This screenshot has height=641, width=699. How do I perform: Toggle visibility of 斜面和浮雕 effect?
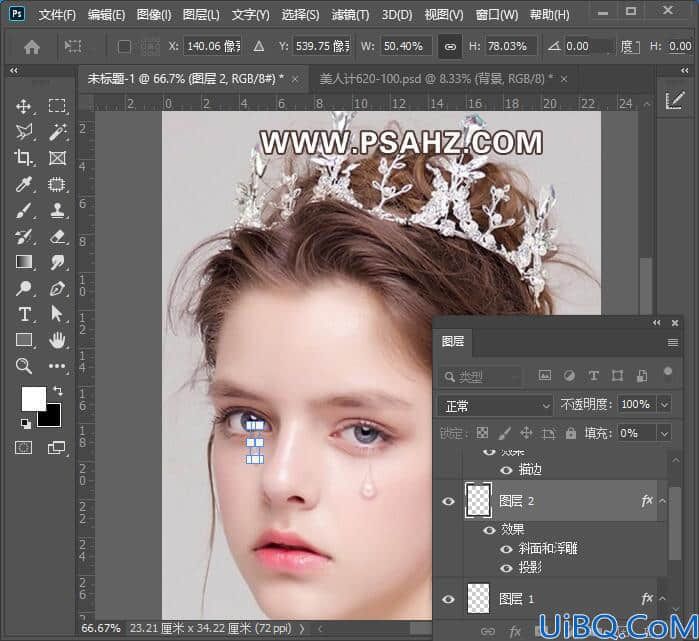(x=506, y=549)
